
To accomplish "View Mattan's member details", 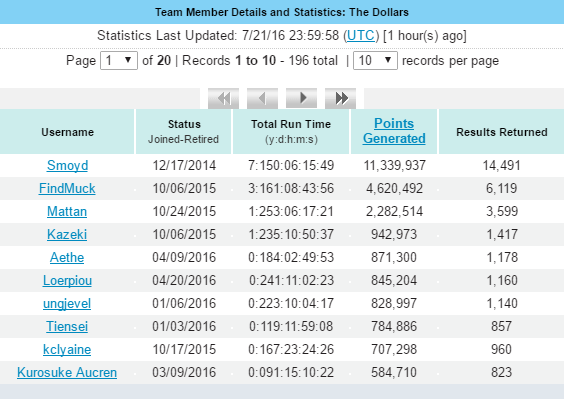I will click(67, 212).
